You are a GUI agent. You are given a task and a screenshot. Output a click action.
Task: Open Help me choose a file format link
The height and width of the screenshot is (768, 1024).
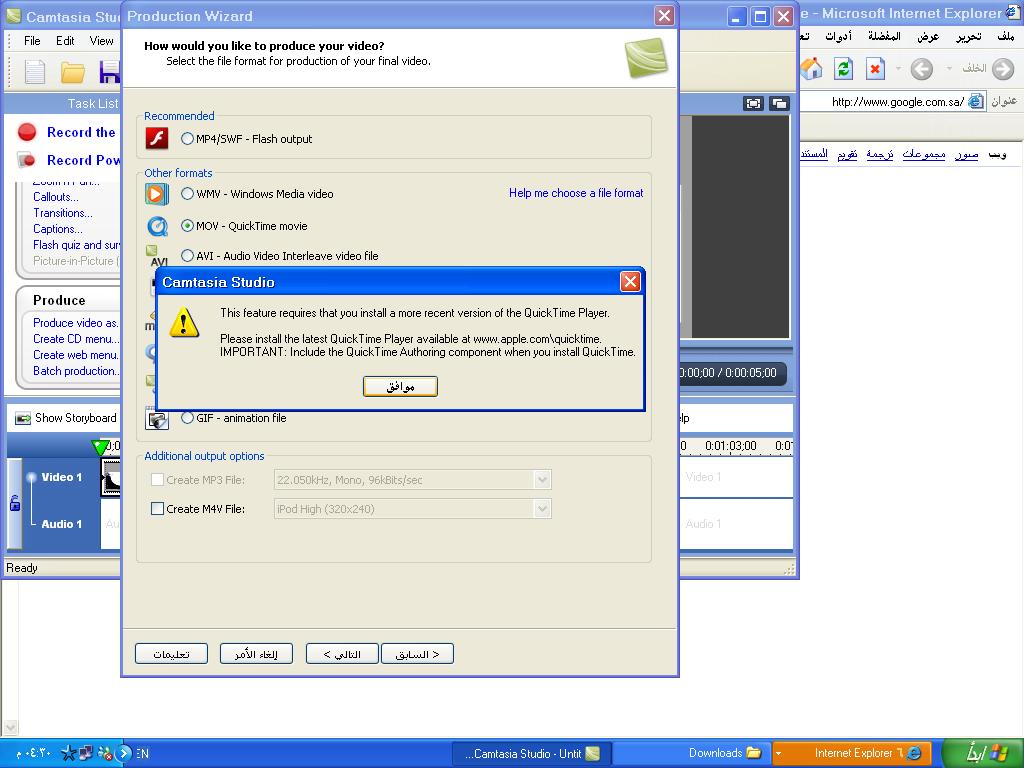(576, 193)
